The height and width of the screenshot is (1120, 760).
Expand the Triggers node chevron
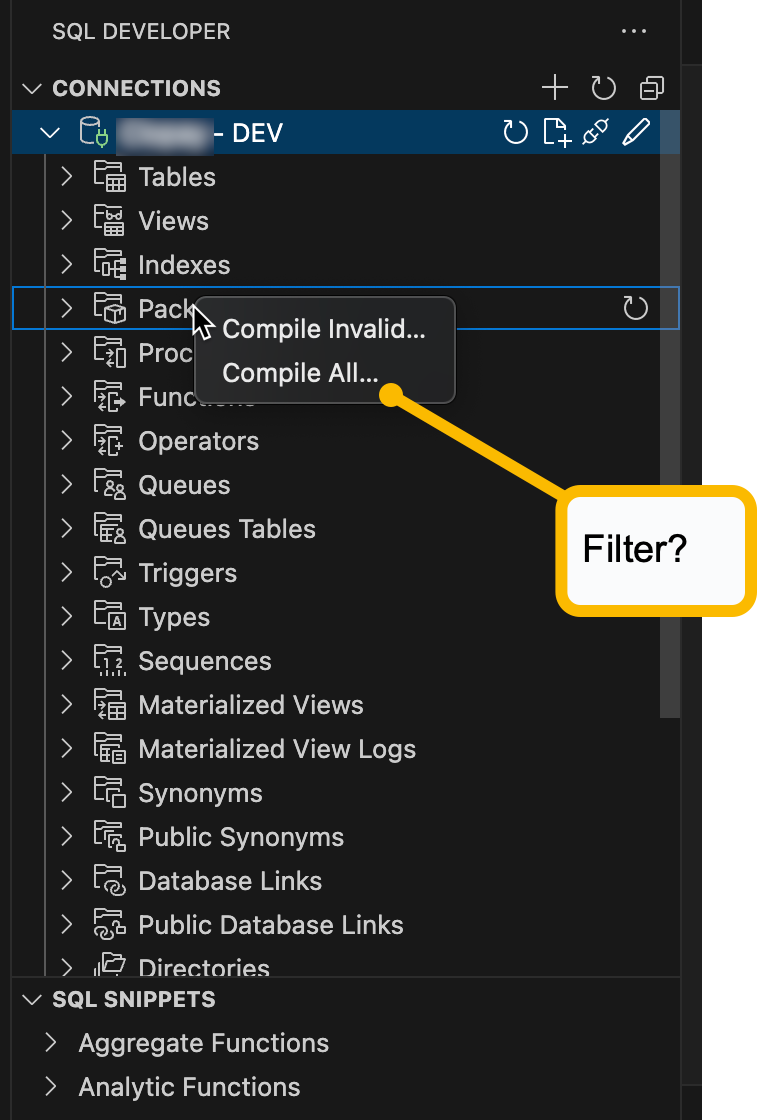pyautogui.click(x=67, y=573)
